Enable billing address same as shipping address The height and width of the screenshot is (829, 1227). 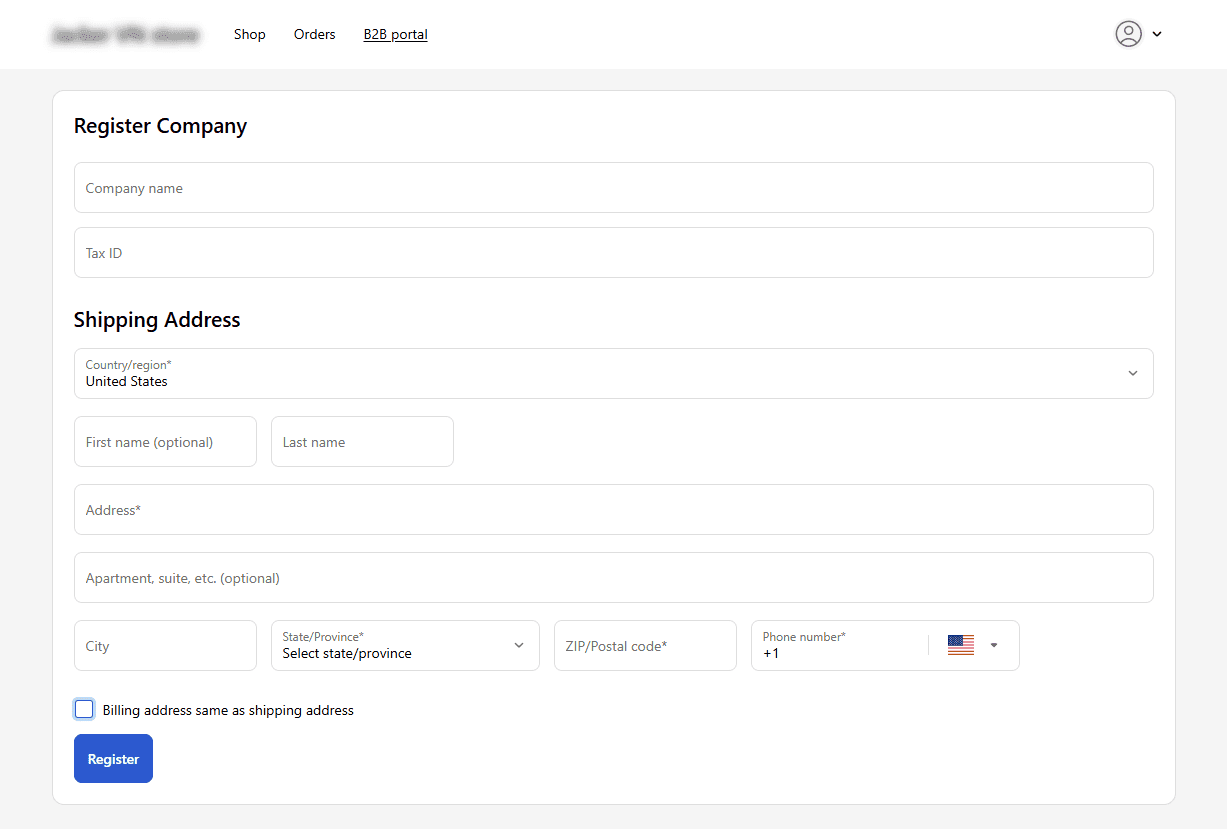84,708
